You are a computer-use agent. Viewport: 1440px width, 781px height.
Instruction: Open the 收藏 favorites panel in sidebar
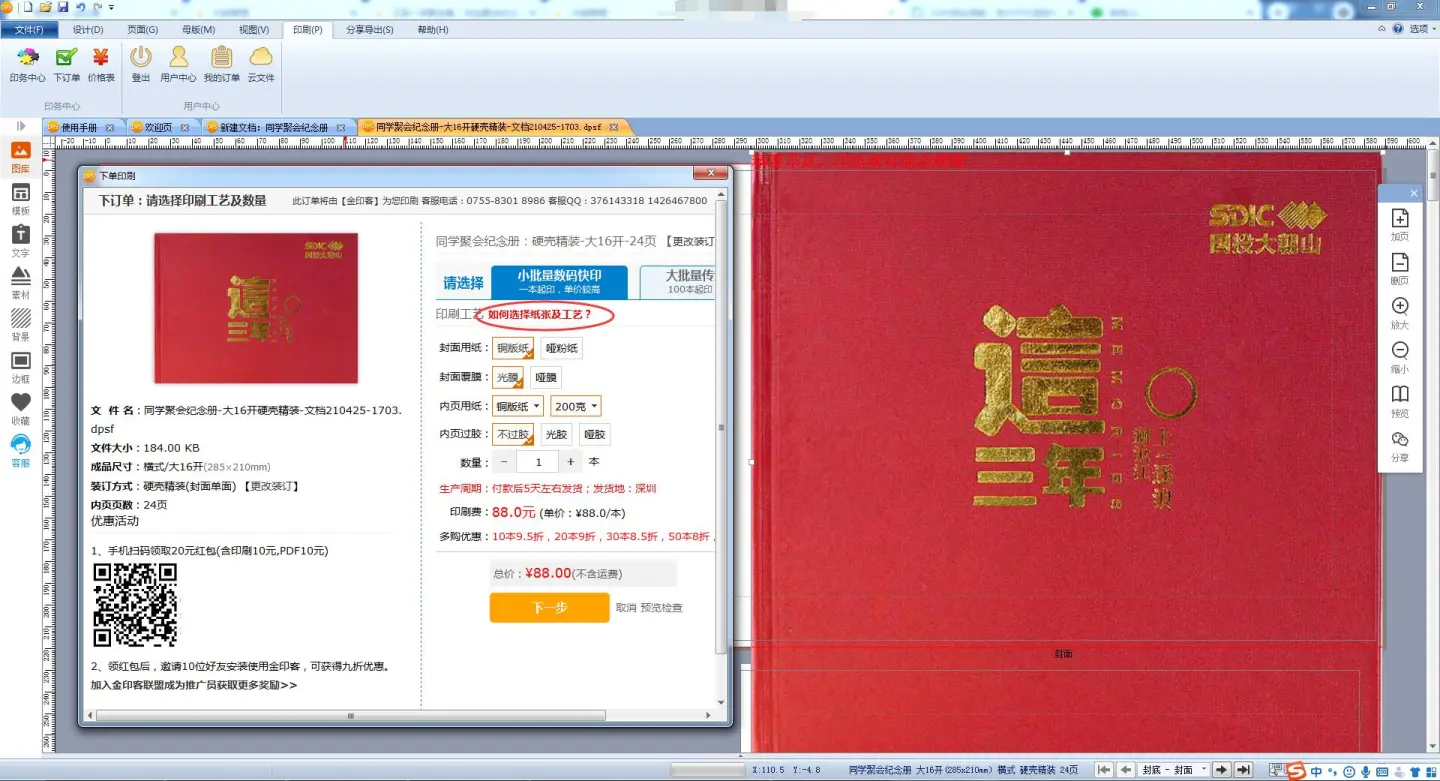tap(20, 410)
